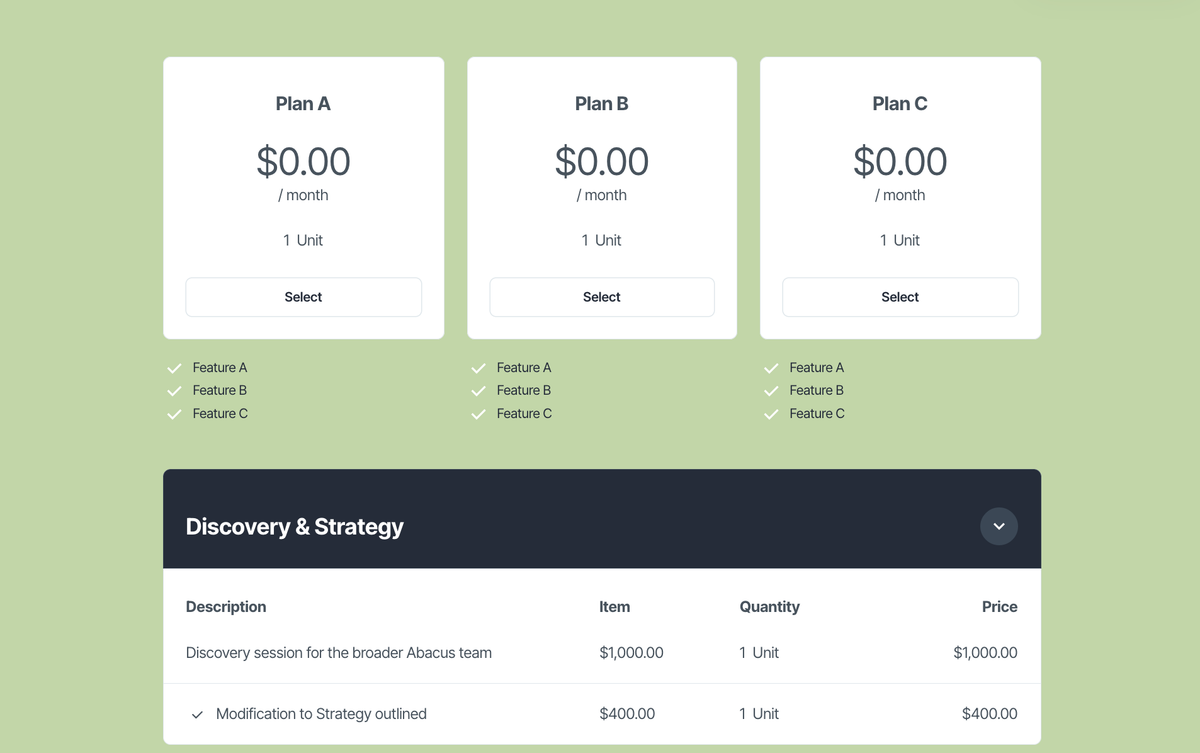Click the Discovery session description row
Viewport: 1200px width, 753px height.
(x=338, y=652)
